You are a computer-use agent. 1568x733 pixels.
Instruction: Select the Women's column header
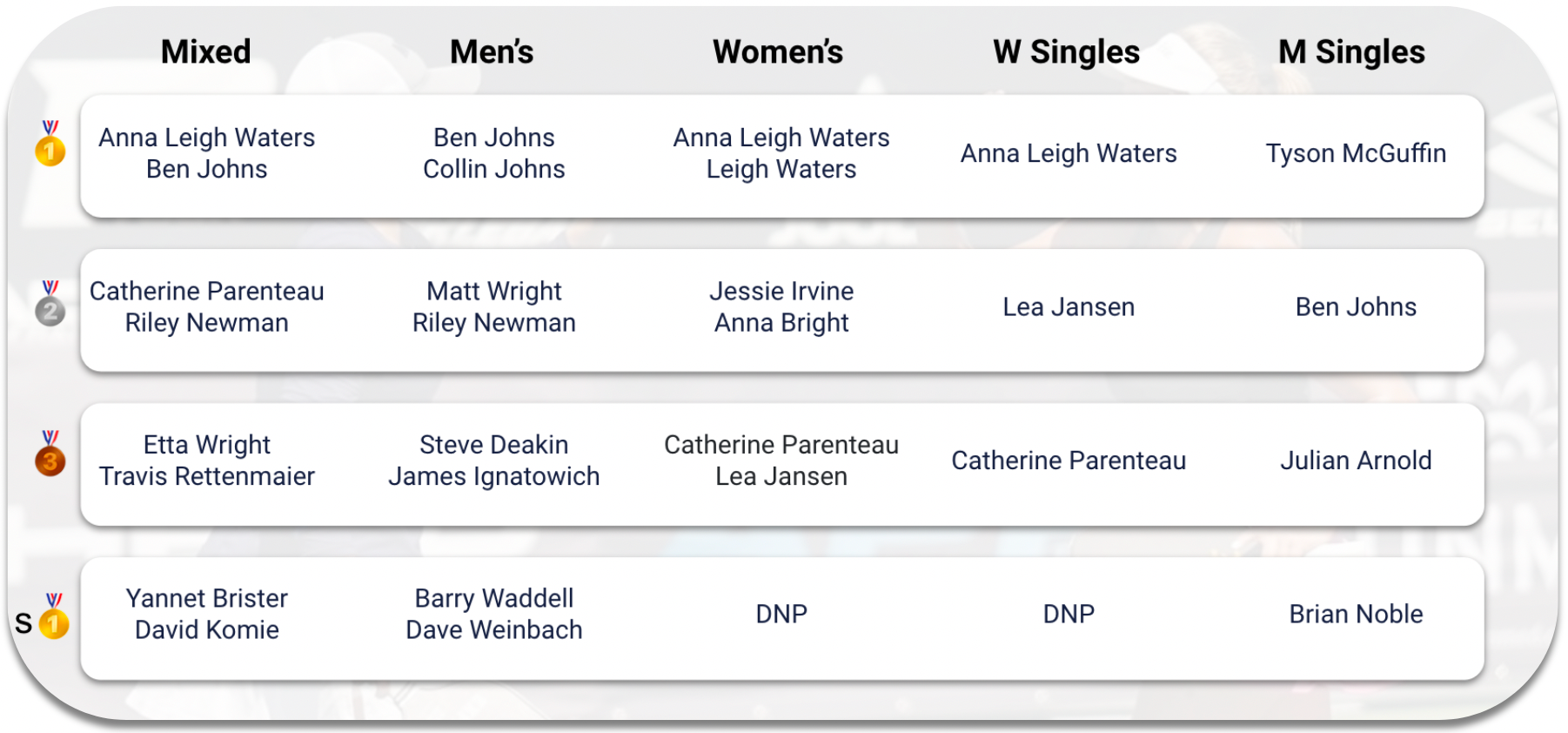point(778,52)
